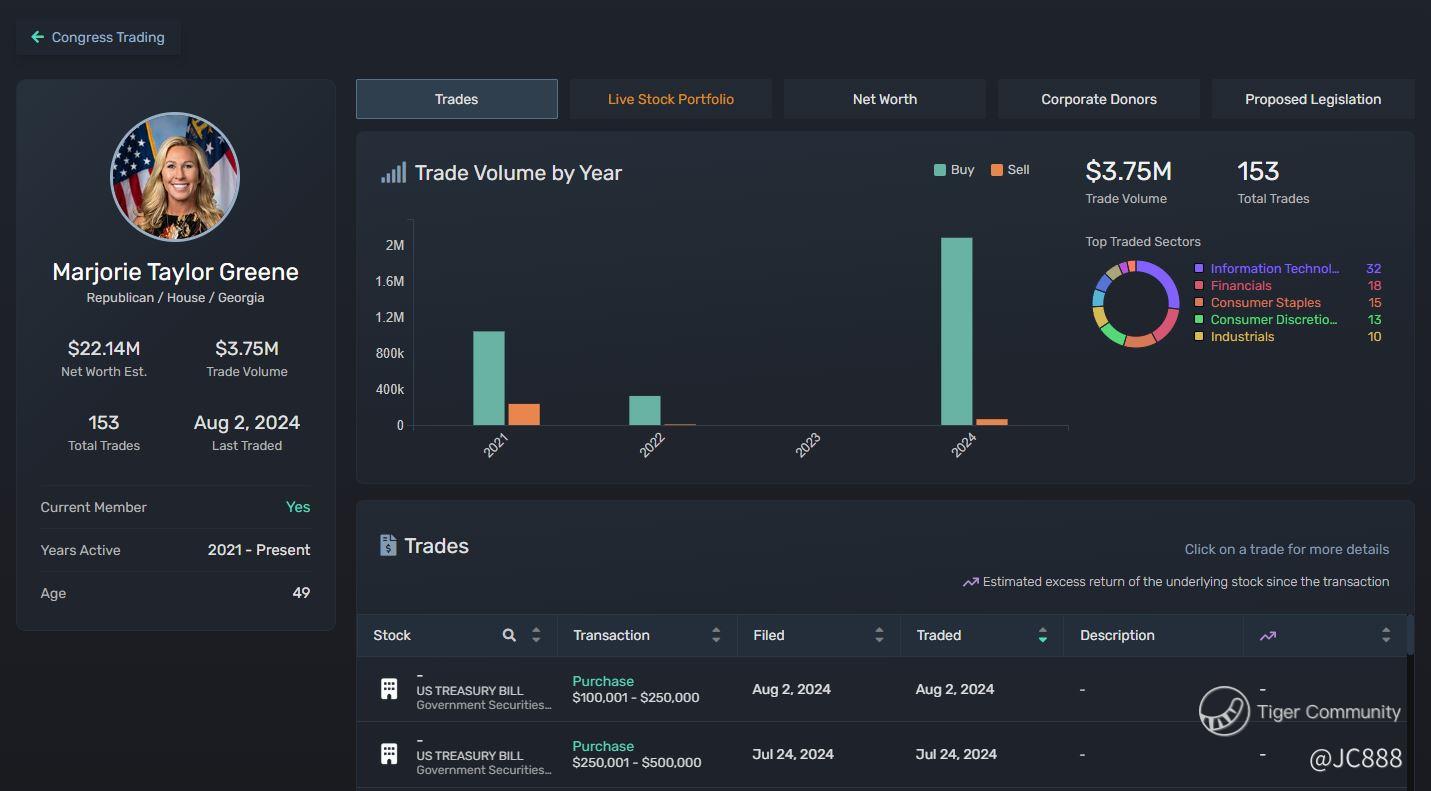Sort table by Stock column arrows

[536, 635]
